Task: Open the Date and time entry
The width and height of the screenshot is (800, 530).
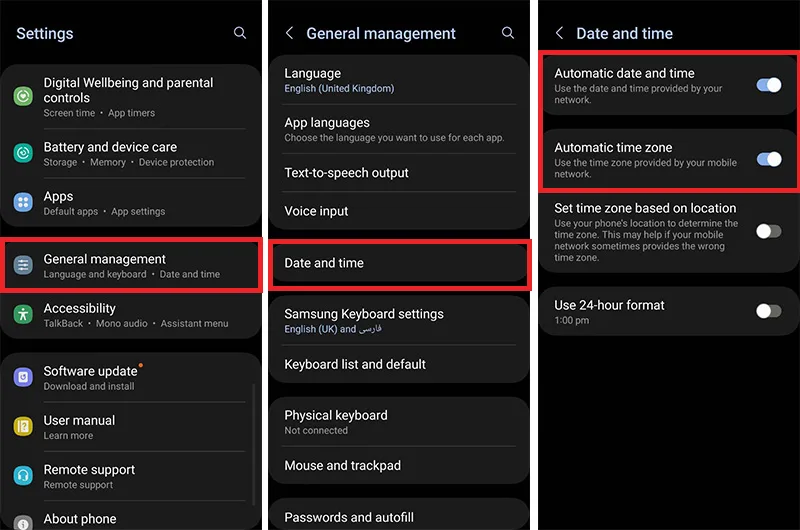Action: pyautogui.click(x=399, y=263)
